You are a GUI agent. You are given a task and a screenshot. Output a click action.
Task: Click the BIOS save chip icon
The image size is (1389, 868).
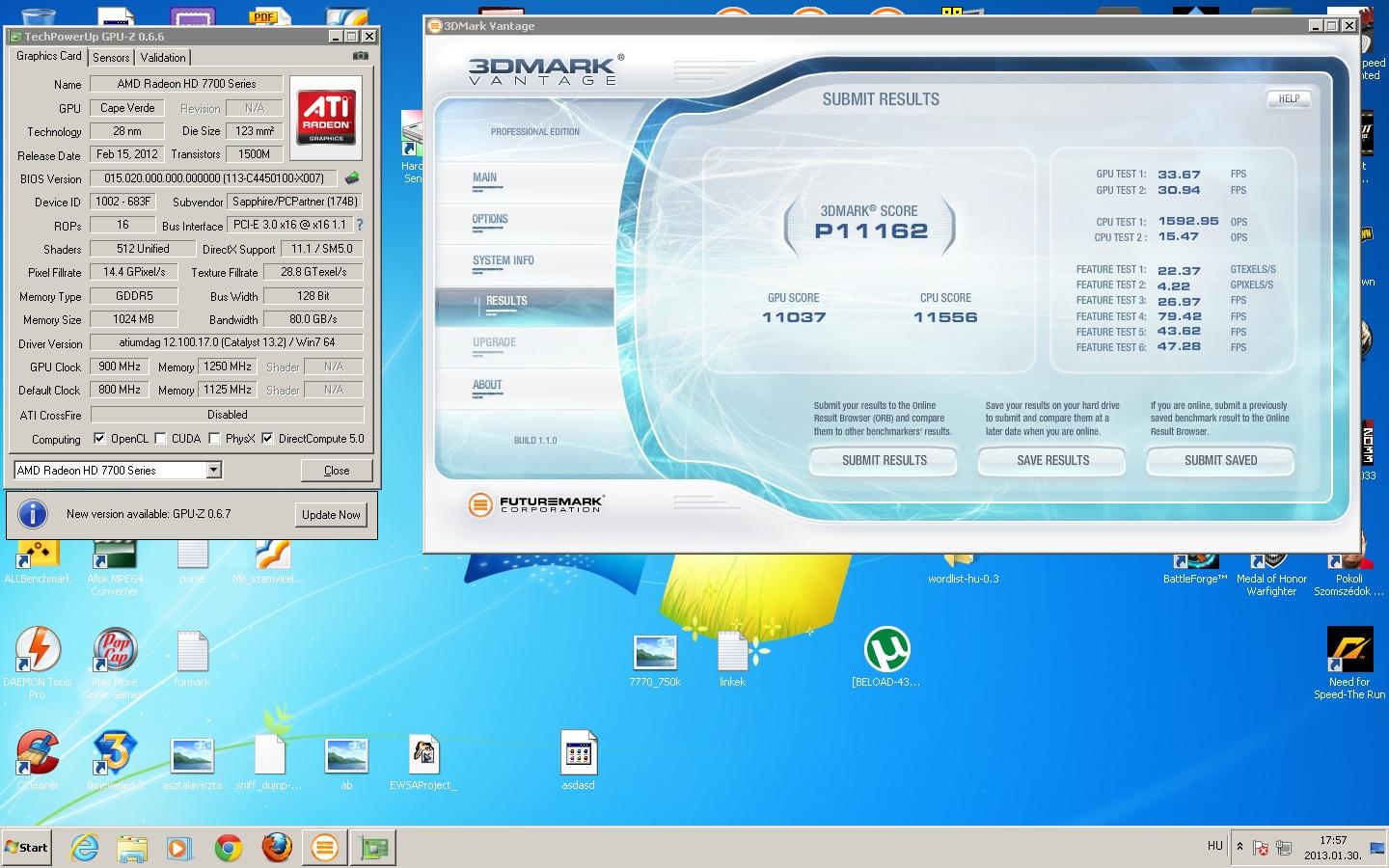pyautogui.click(x=352, y=178)
